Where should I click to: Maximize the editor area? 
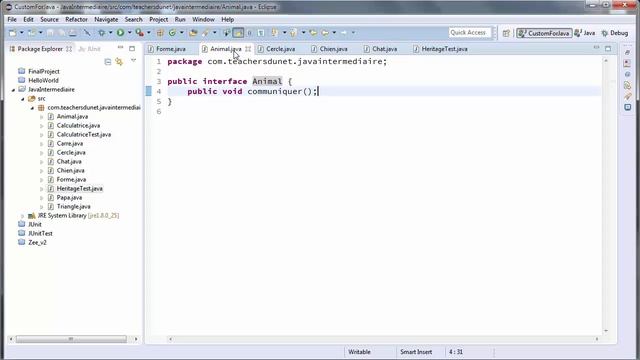point(608,49)
